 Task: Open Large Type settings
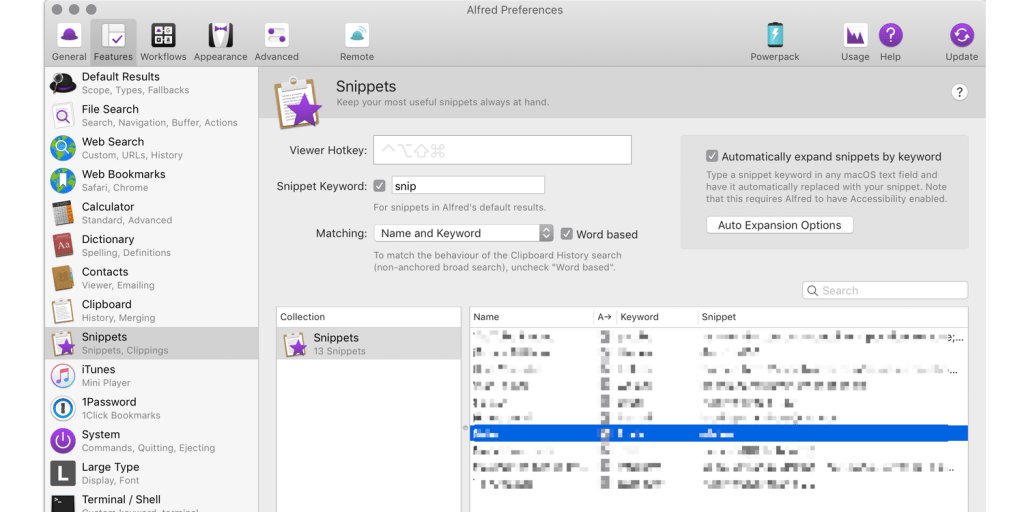(x=152, y=473)
